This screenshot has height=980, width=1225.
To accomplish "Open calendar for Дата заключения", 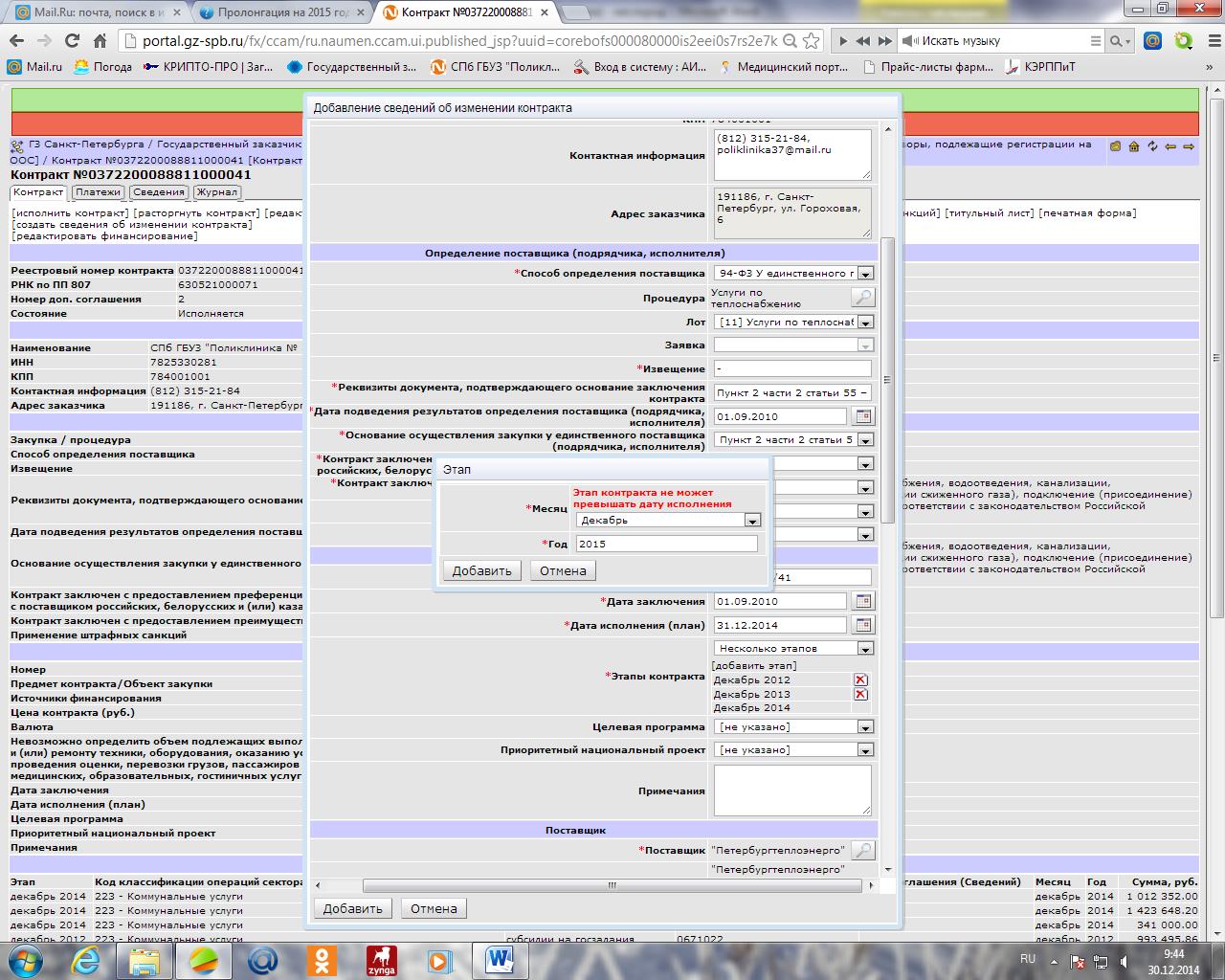I will tap(863, 601).
